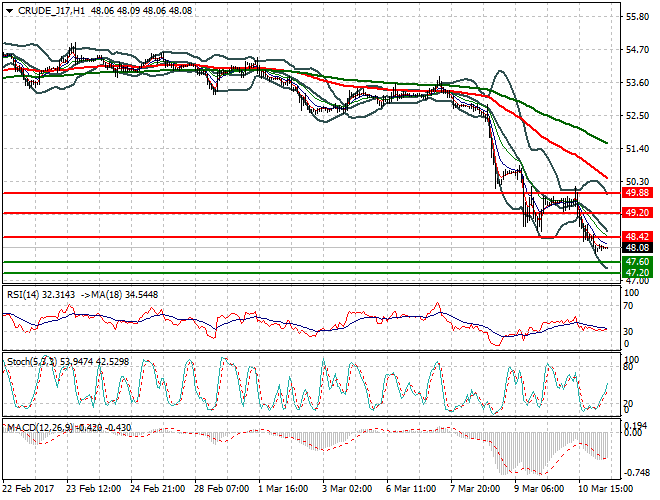Select the red 49.20 price level label
This screenshot has width=660, height=500.
(x=637, y=213)
